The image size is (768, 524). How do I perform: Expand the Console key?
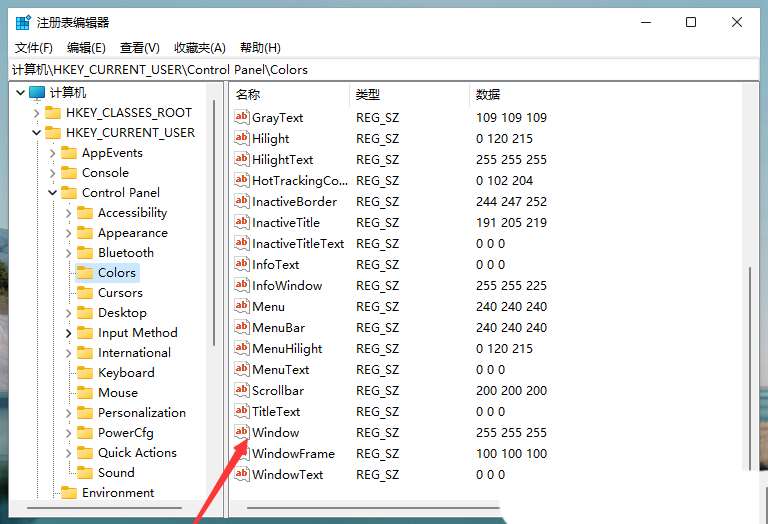pyautogui.click(x=52, y=173)
